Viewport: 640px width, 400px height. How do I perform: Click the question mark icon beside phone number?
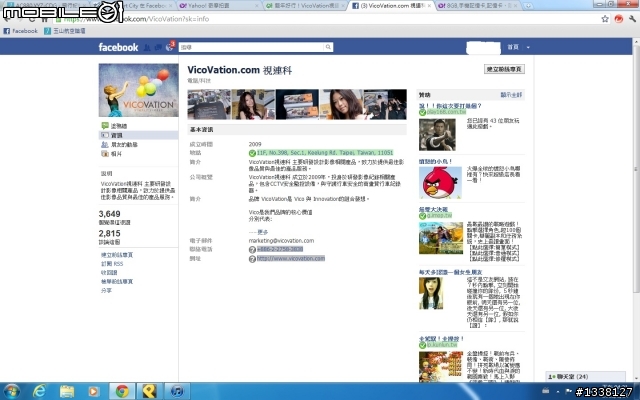pyautogui.click(x=252, y=249)
